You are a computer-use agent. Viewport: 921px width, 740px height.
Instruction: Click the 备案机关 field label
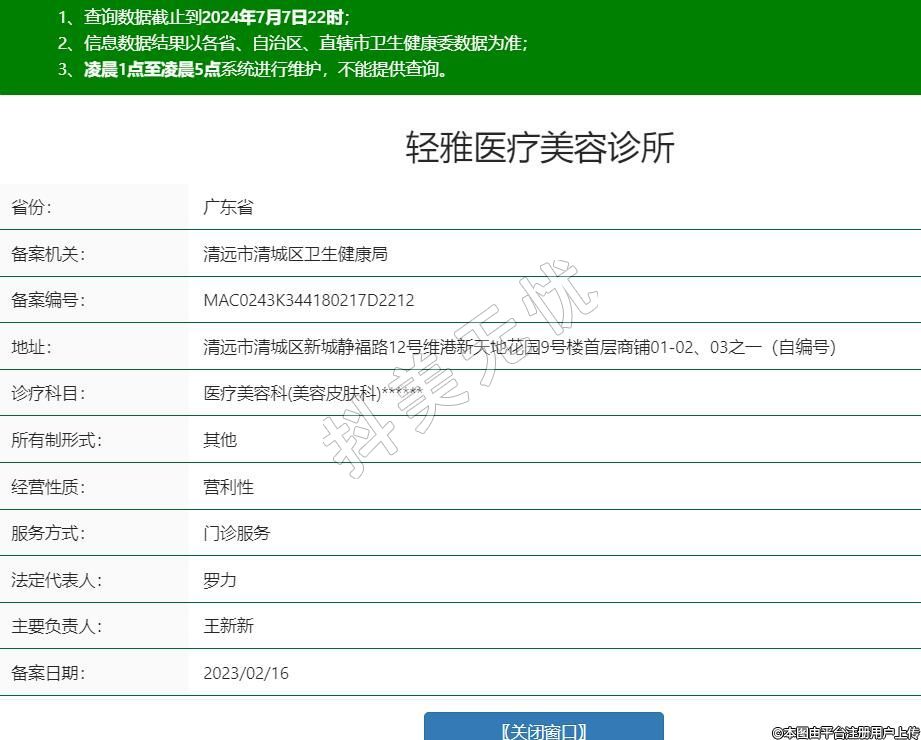tap(48, 254)
